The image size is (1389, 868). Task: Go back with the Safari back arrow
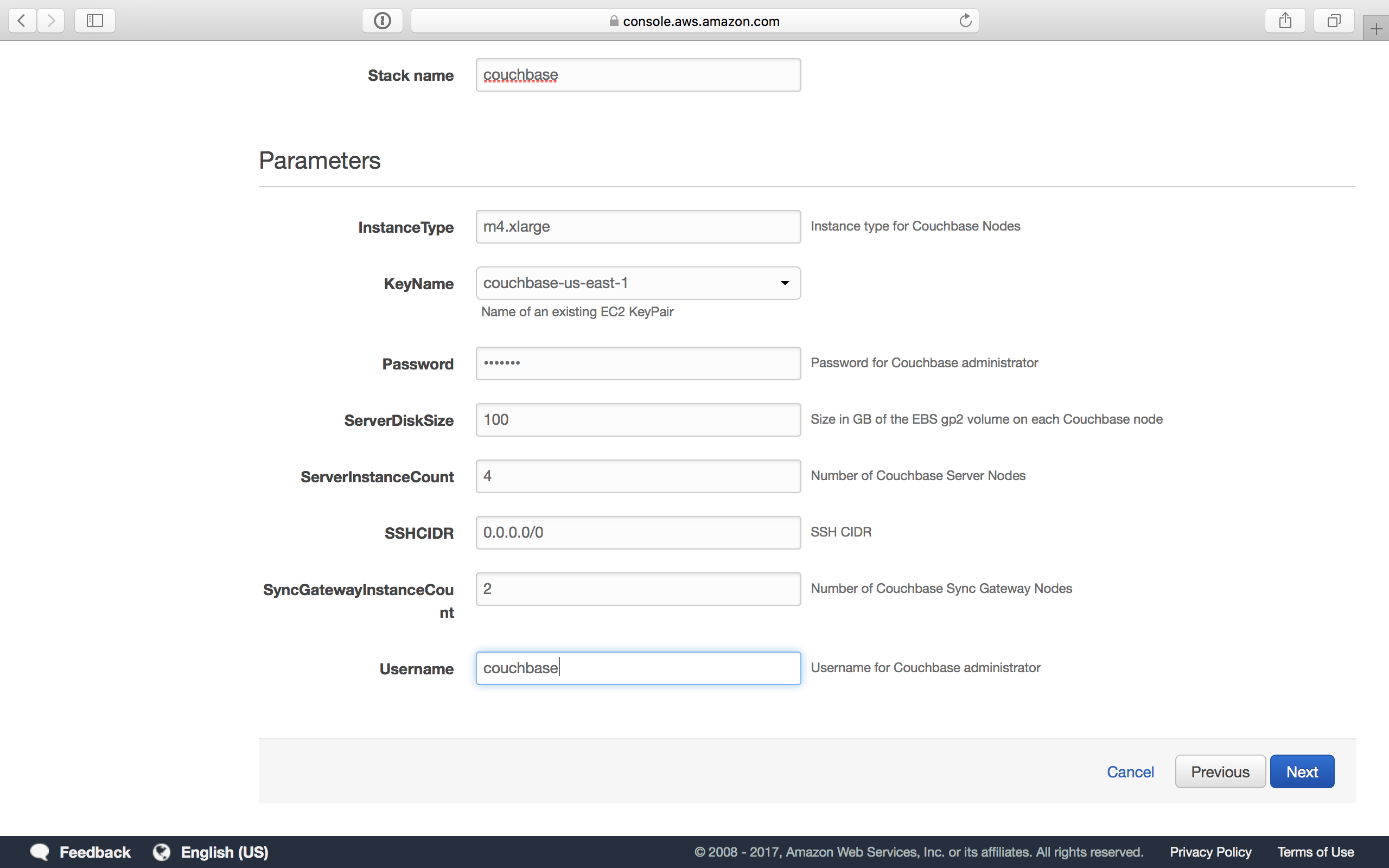pyautogui.click(x=22, y=21)
